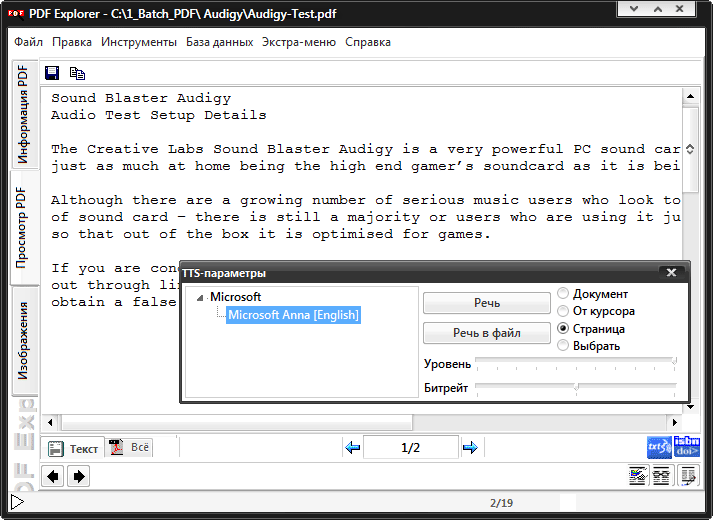The width and height of the screenshot is (713, 520).
Task: Click vertical scrollbar up arrow of text pane
Action: click(690, 96)
